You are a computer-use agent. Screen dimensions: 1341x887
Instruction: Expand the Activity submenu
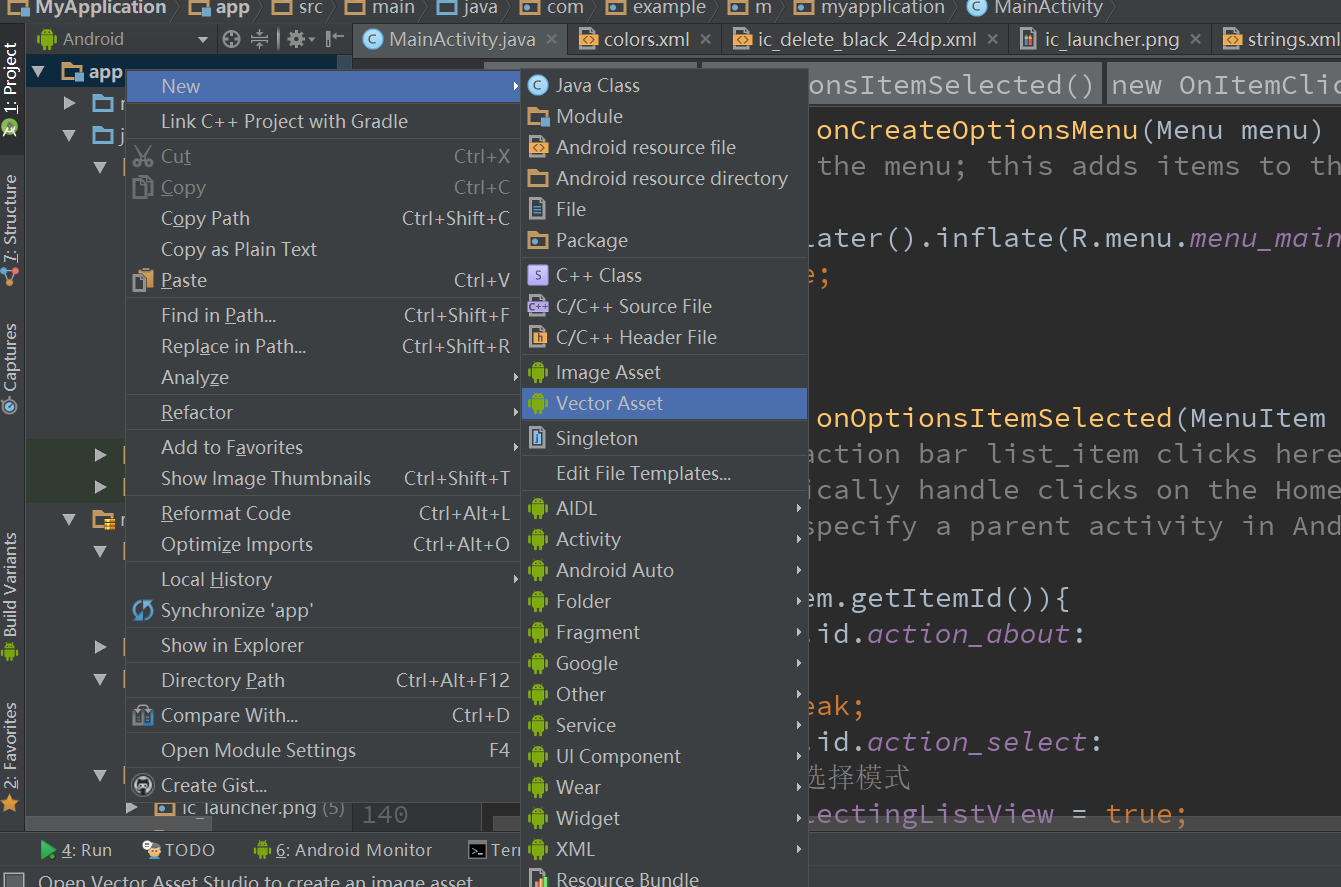click(x=588, y=539)
